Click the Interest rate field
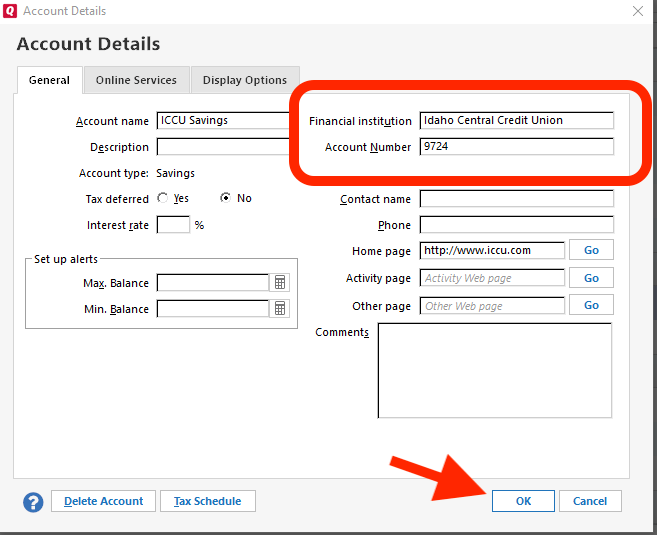This screenshot has height=535, width=657. [173, 225]
